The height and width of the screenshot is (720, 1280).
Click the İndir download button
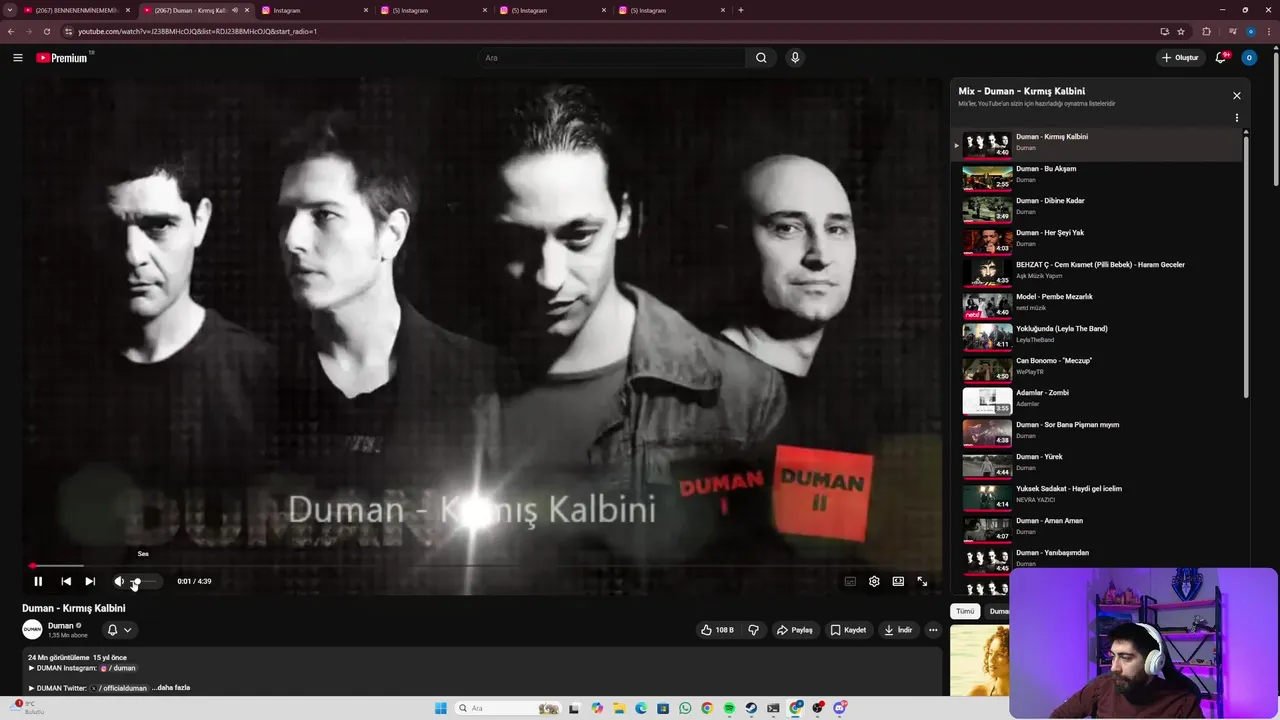coord(898,630)
